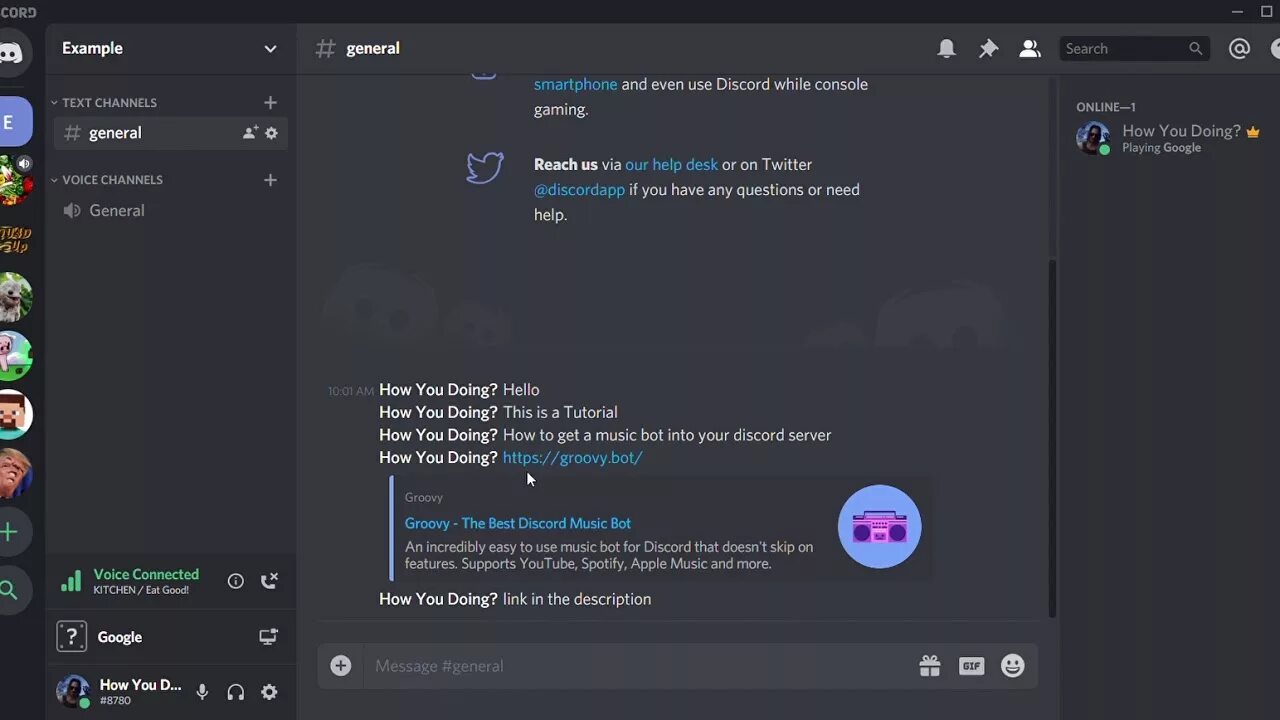Click the 'Playing Google' status text
This screenshot has height=720, width=1280.
point(1161,148)
